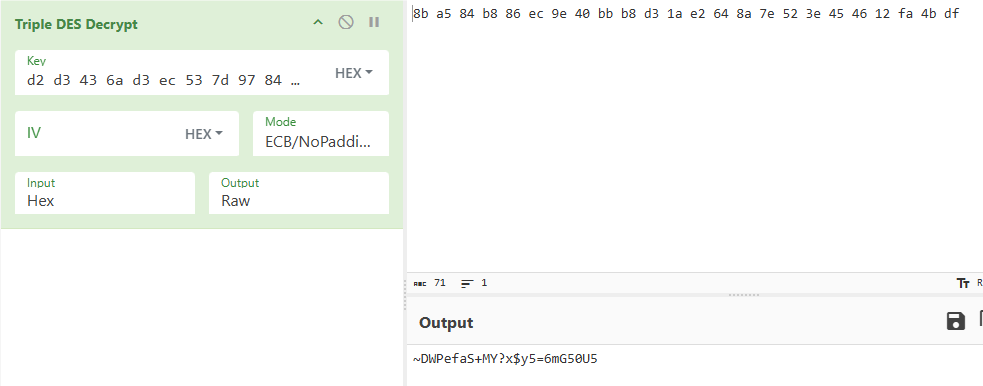Image resolution: width=983 pixels, height=386 pixels.
Task: Click the IV input field
Action: pos(102,133)
